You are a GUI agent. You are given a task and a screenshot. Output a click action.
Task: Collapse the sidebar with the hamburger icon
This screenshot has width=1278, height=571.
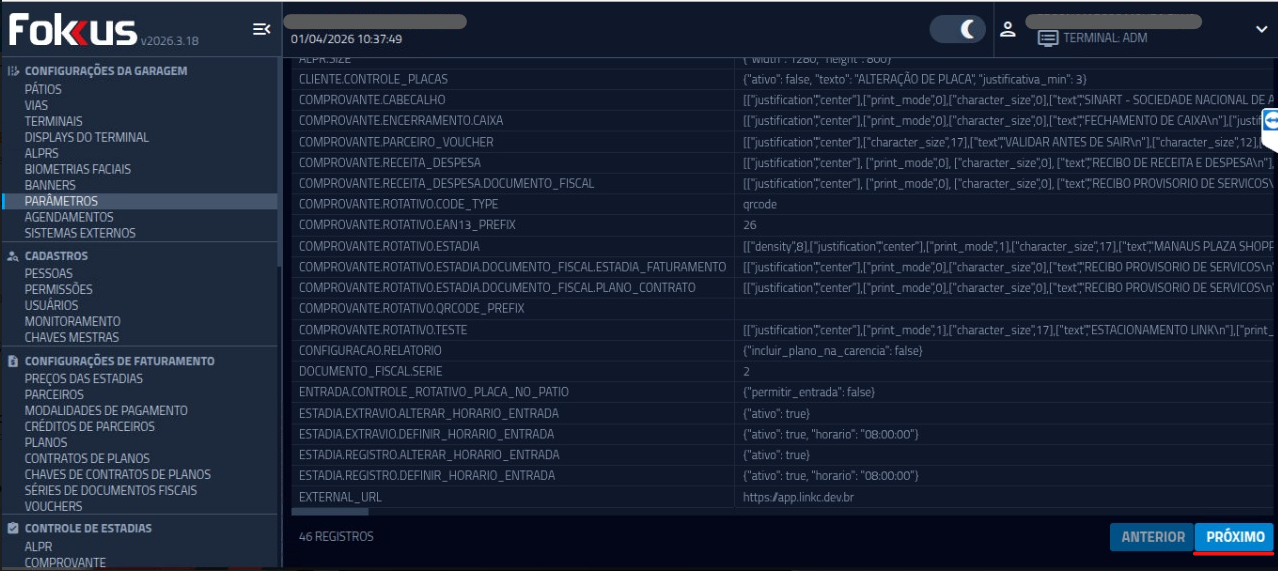261,29
